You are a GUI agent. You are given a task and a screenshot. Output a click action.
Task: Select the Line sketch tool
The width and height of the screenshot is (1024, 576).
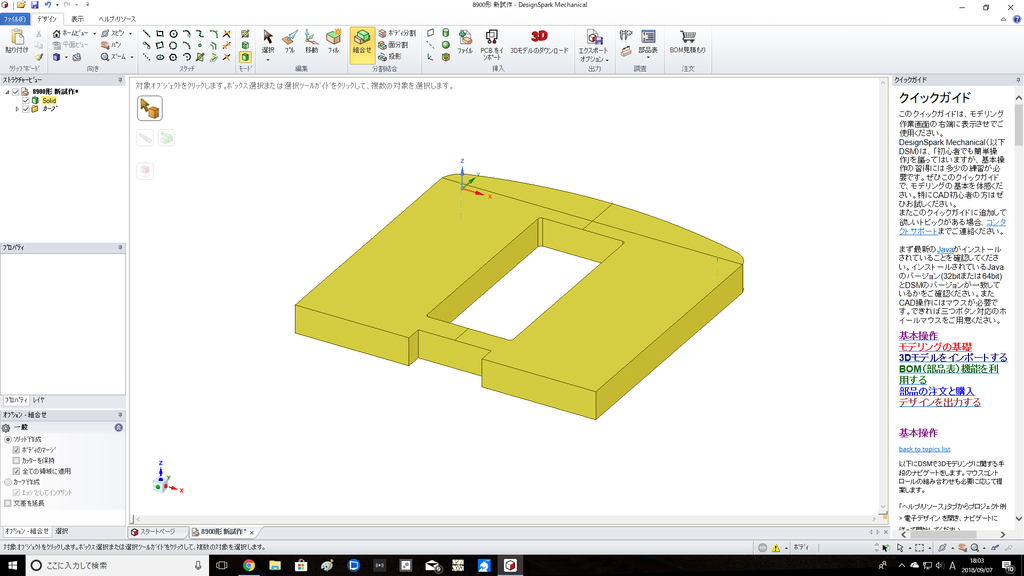click(x=146, y=33)
